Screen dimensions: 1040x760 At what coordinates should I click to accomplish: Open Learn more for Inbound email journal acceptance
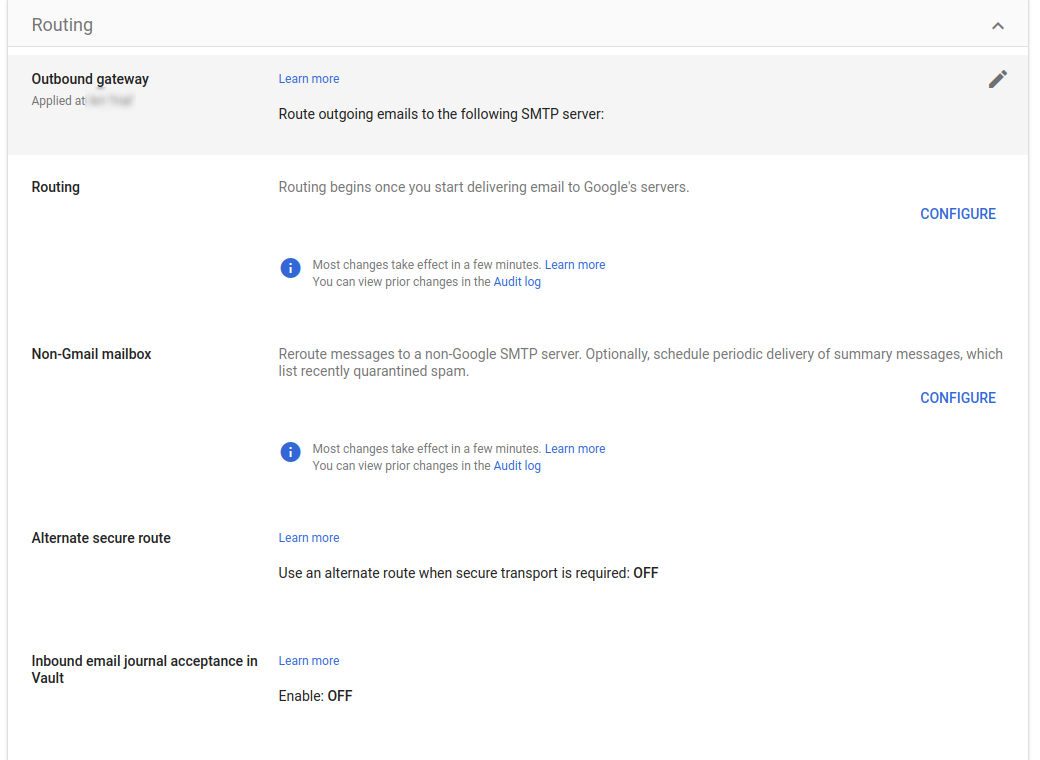pyautogui.click(x=308, y=660)
